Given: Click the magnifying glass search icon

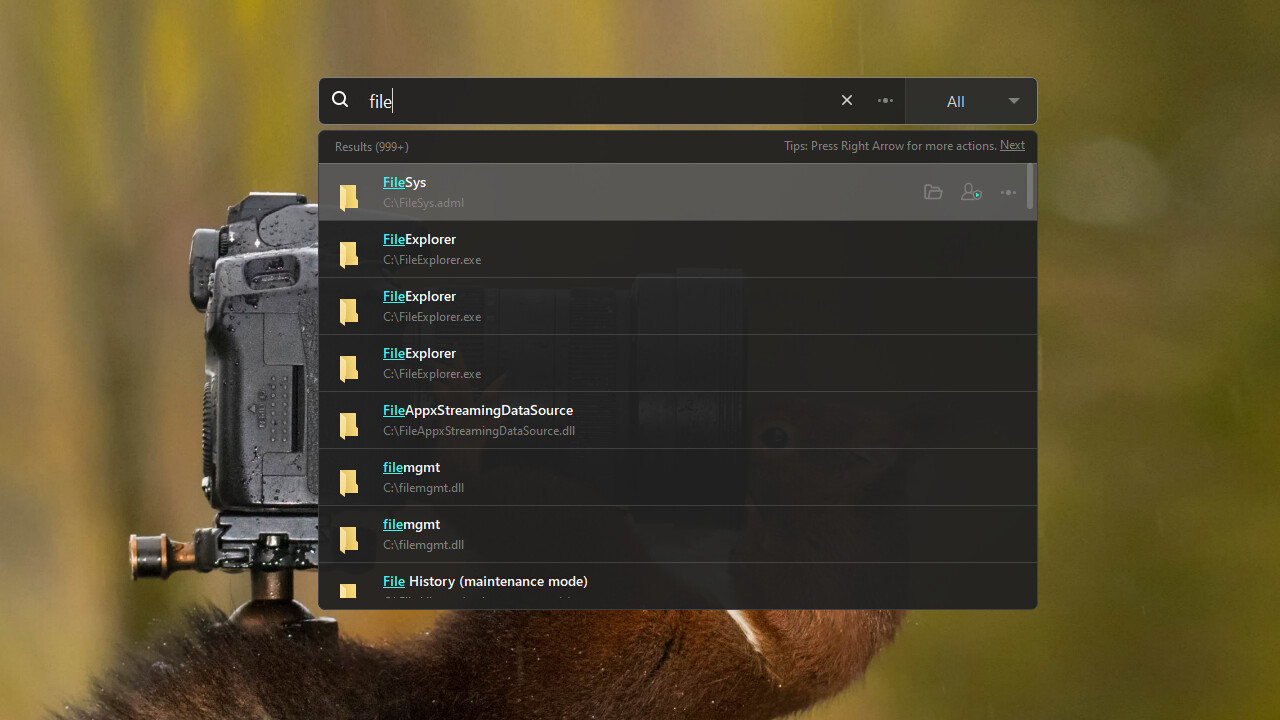Looking at the screenshot, I should 340,100.
